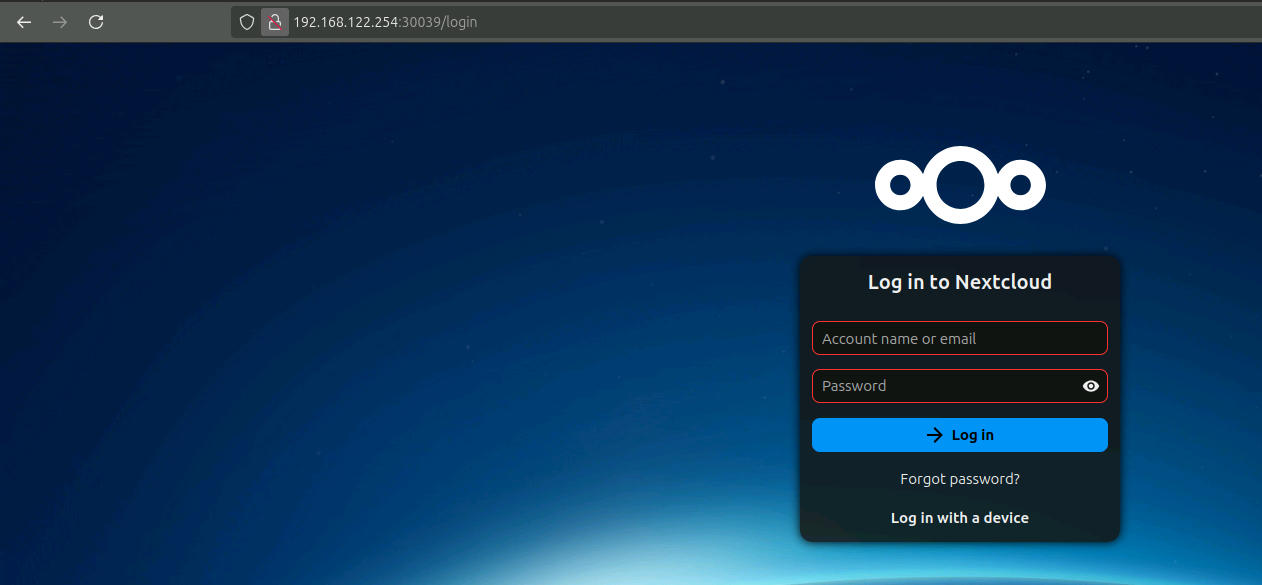1262x585 pixels.
Task: Go back to the previous page
Action: click(24, 22)
